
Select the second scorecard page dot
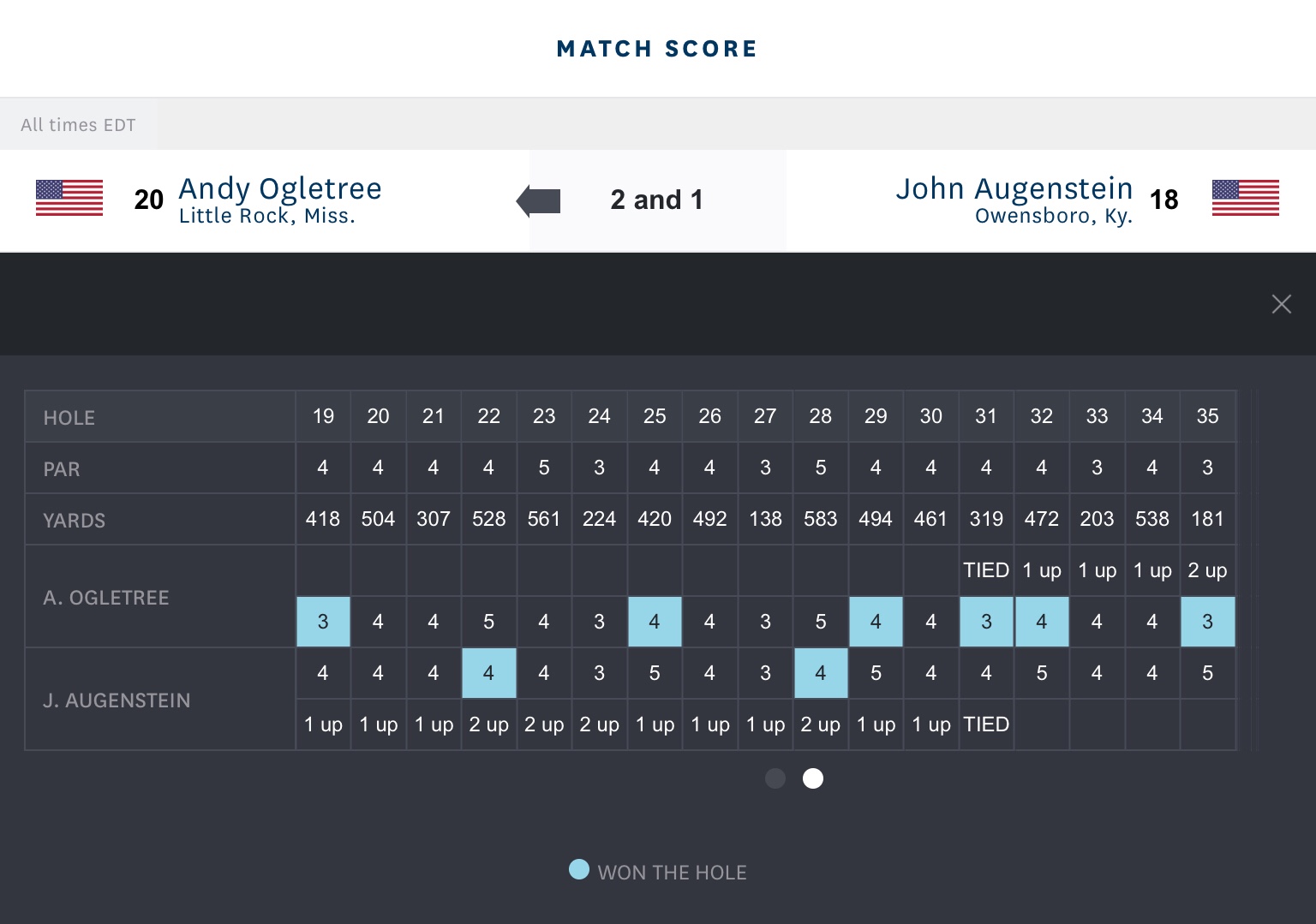click(x=813, y=778)
